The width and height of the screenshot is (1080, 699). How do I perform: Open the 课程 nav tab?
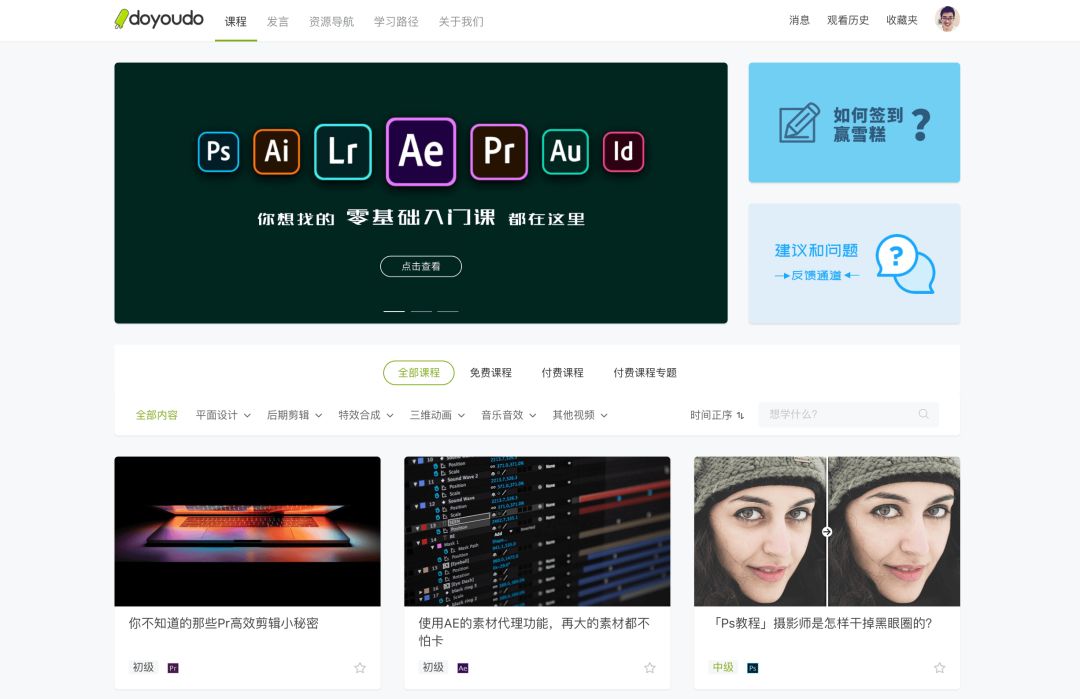pyautogui.click(x=236, y=21)
